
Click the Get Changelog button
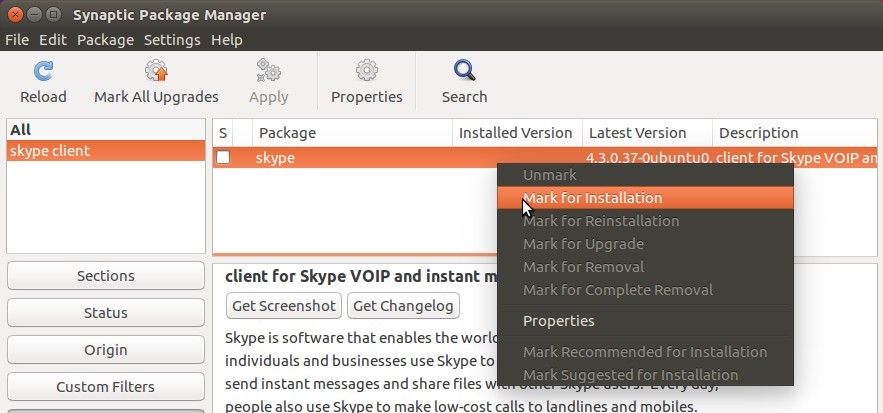(x=403, y=305)
